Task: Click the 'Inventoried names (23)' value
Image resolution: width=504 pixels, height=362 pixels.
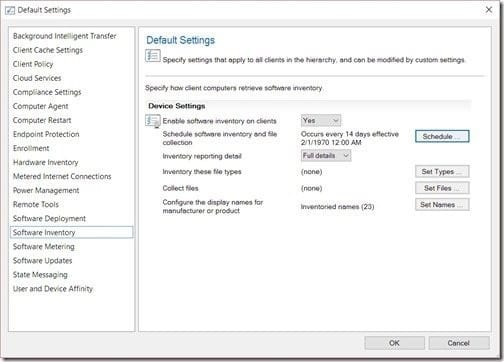Action: (x=337, y=207)
